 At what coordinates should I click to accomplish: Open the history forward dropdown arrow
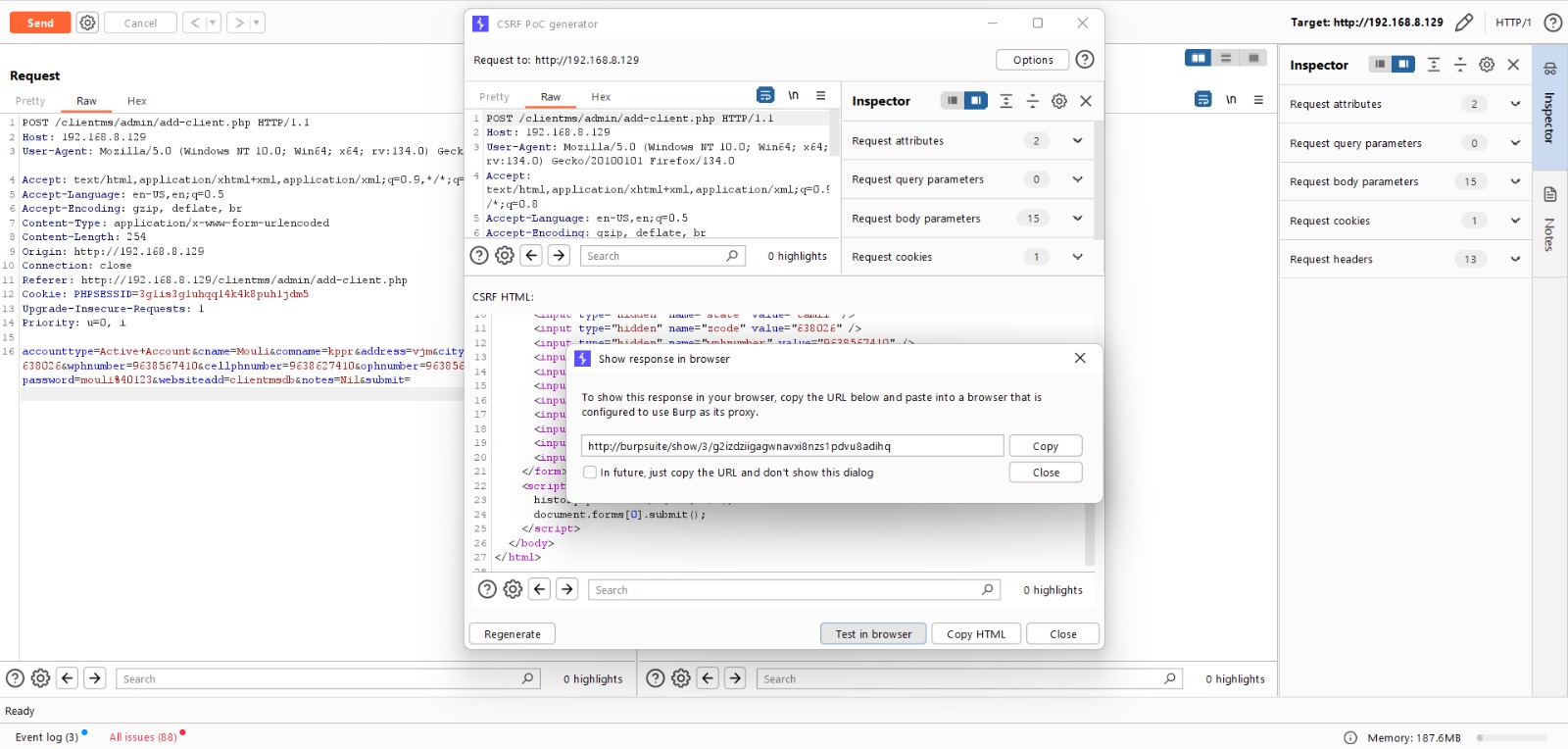[x=257, y=23]
